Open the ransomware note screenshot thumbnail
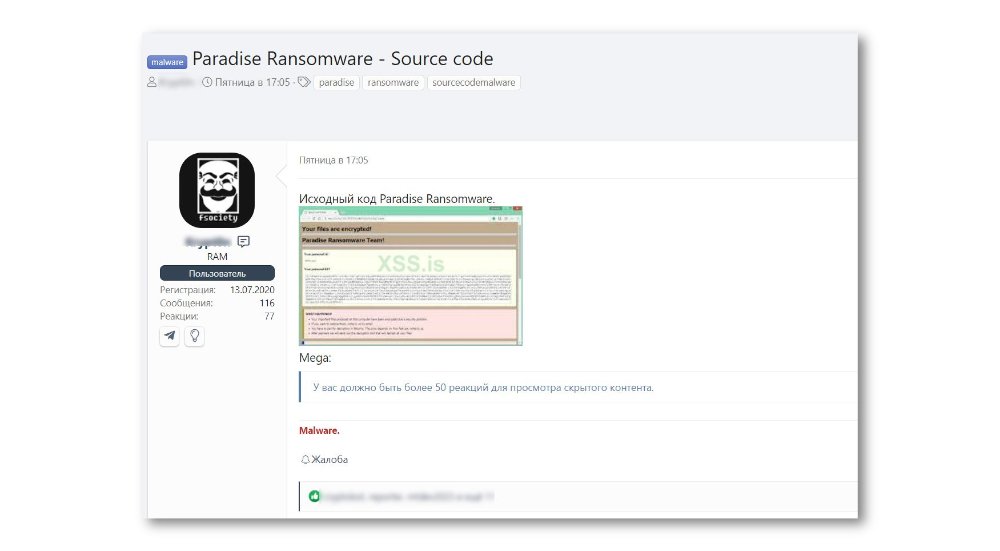Image resolution: width=1000 pixels, height=551 pixels. (x=411, y=276)
